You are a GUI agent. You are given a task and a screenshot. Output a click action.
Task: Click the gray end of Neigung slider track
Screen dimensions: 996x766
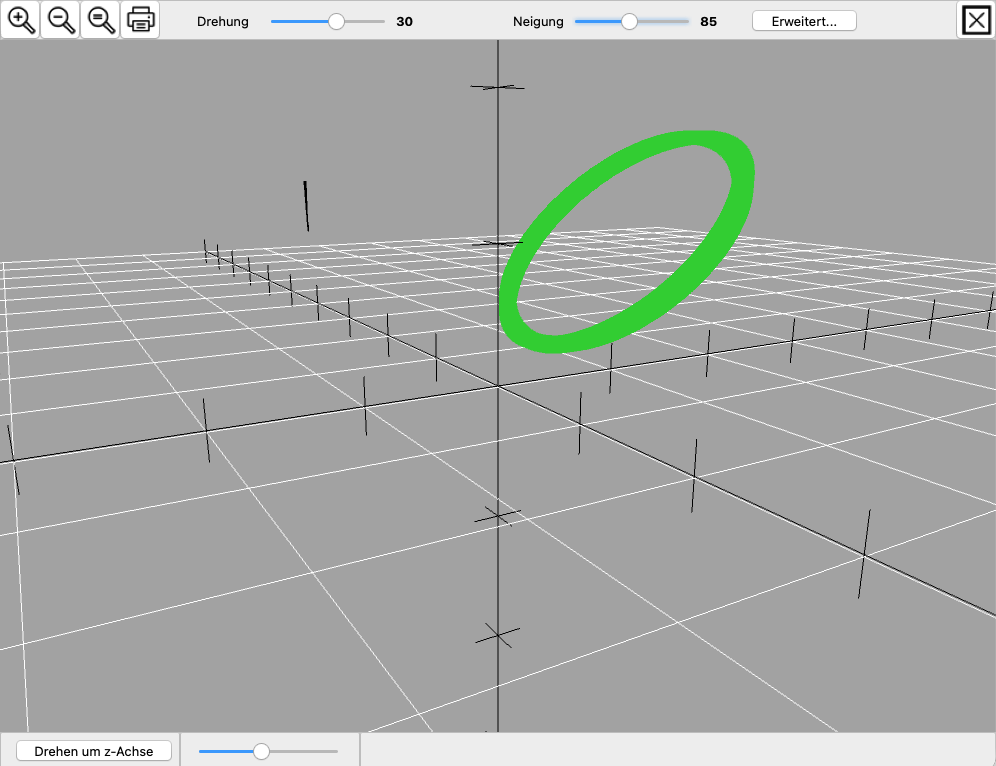tap(665, 21)
